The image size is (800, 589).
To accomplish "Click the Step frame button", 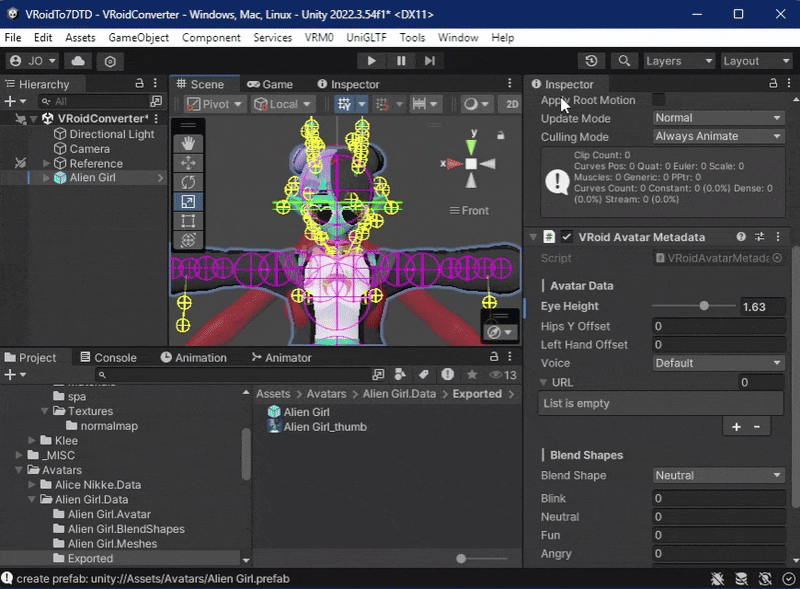I will (430, 61).
